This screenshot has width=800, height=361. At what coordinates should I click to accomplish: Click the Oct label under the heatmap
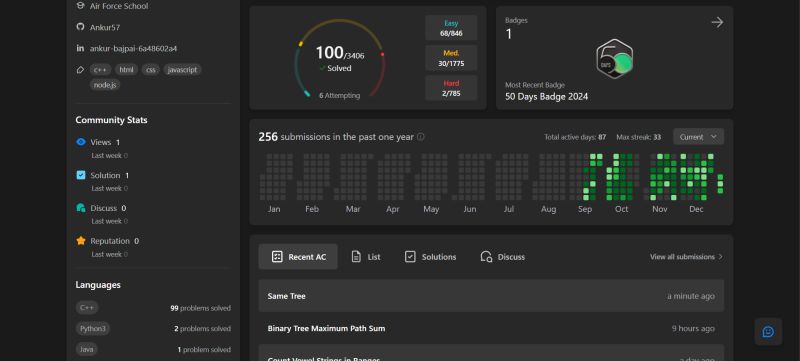621,209
